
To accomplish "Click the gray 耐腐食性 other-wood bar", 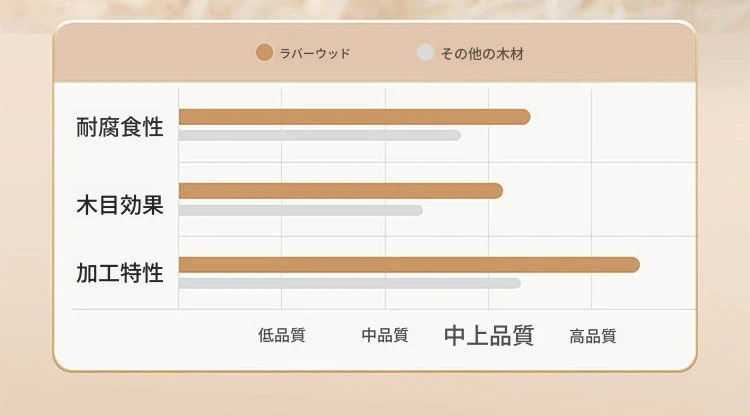I will pyautogui.click(x=320, y=135).
